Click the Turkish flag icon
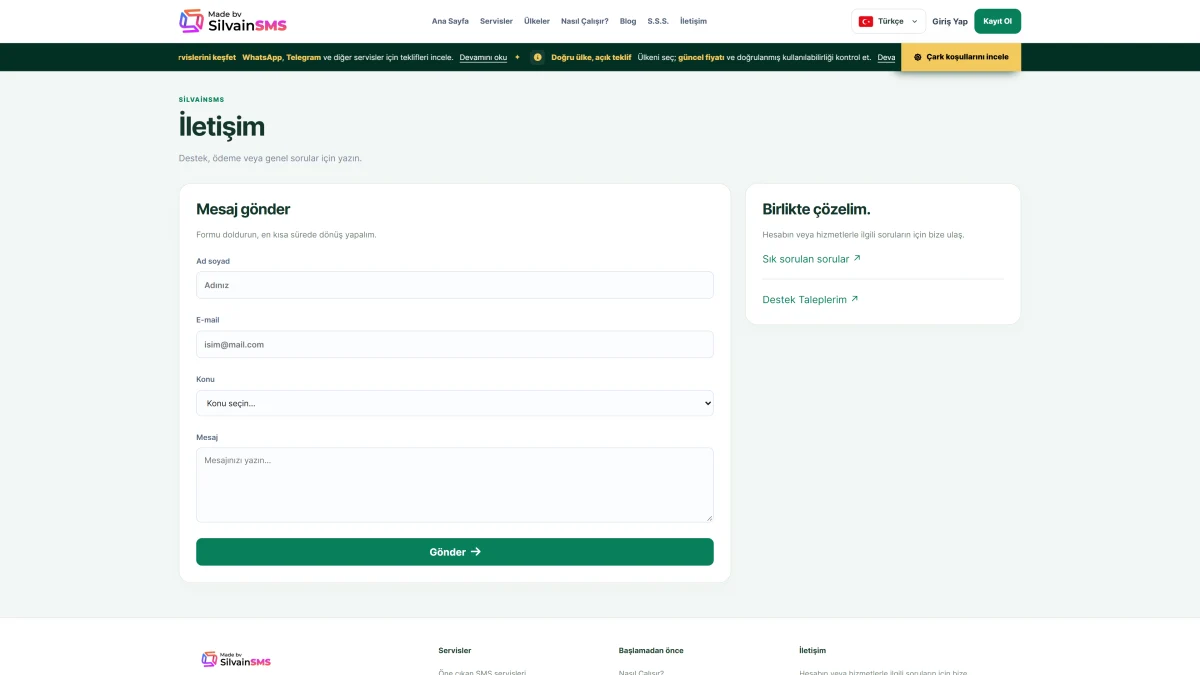1200x675 pixels. click(866, 21)
